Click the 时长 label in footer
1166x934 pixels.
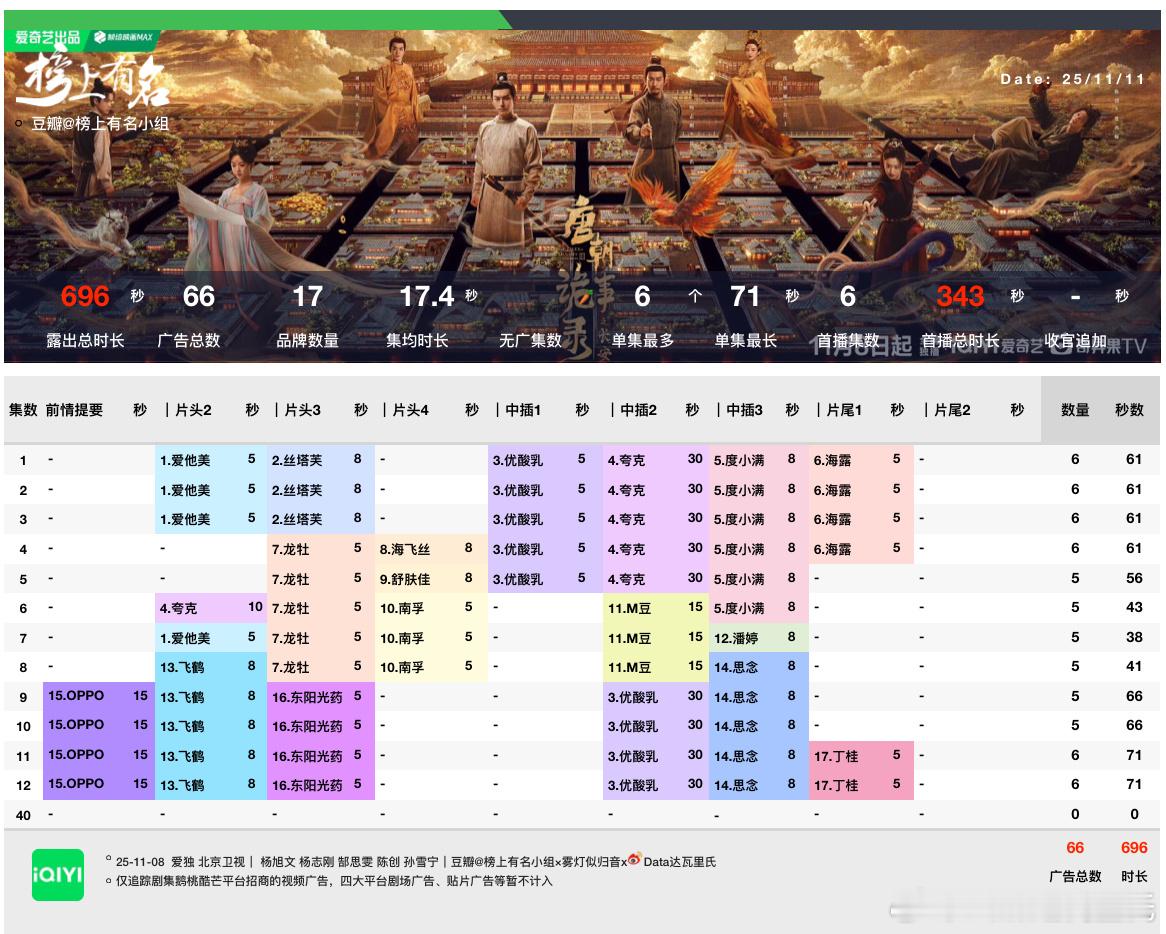pyautogui.click(x=1134, y=877)
